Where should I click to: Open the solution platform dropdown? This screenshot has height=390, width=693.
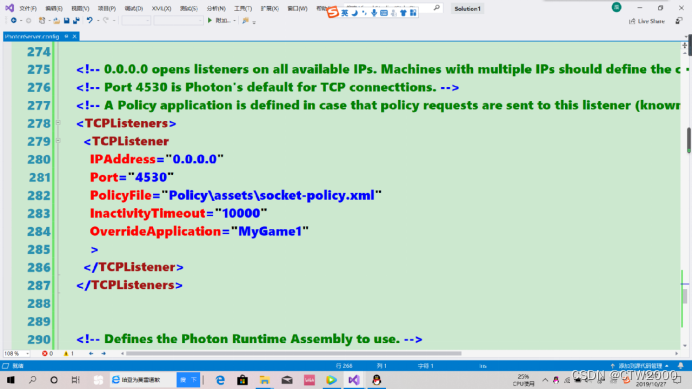(178, 20)
